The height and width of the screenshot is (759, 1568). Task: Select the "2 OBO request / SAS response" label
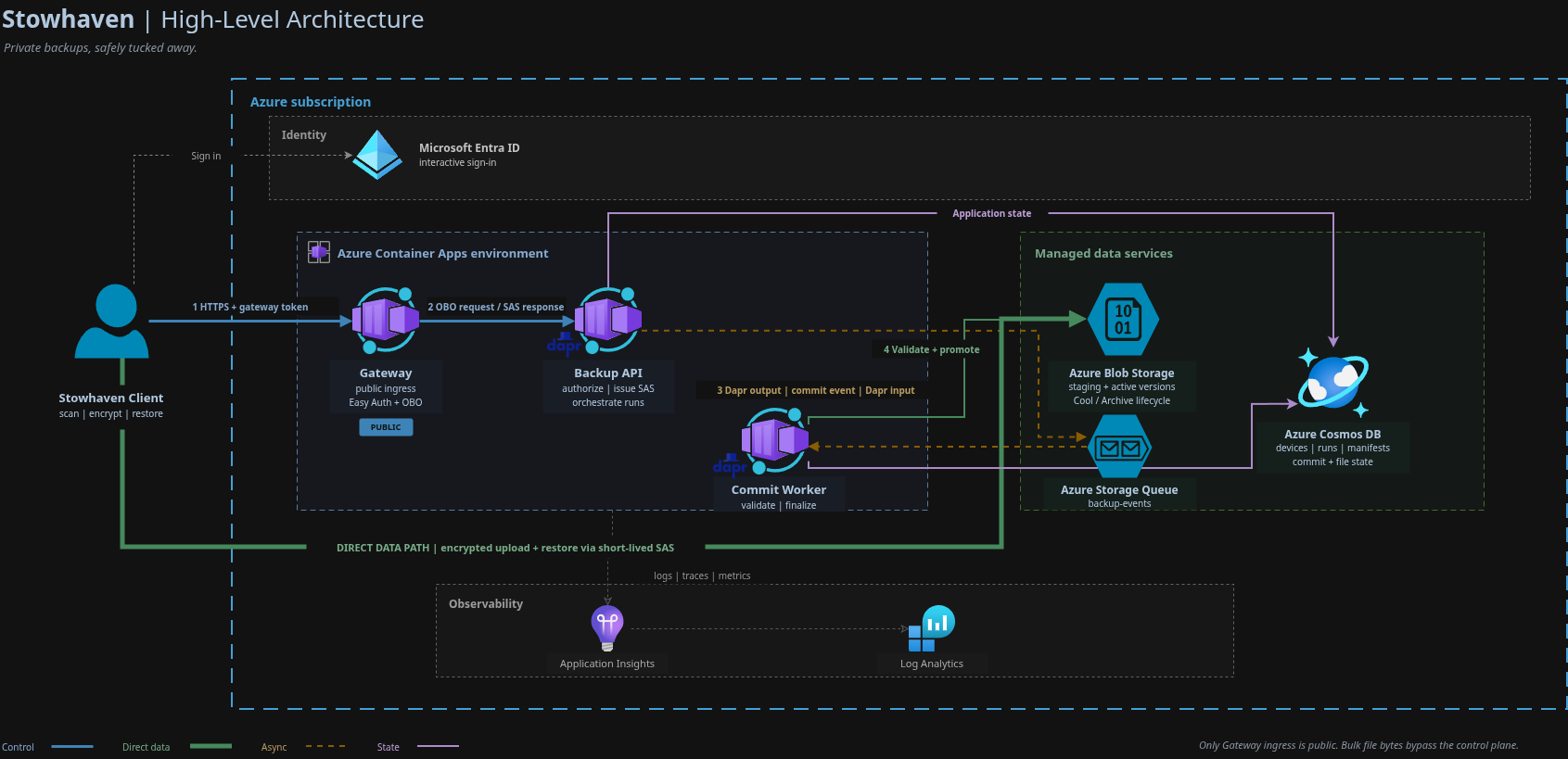click(x=495, y=308)
